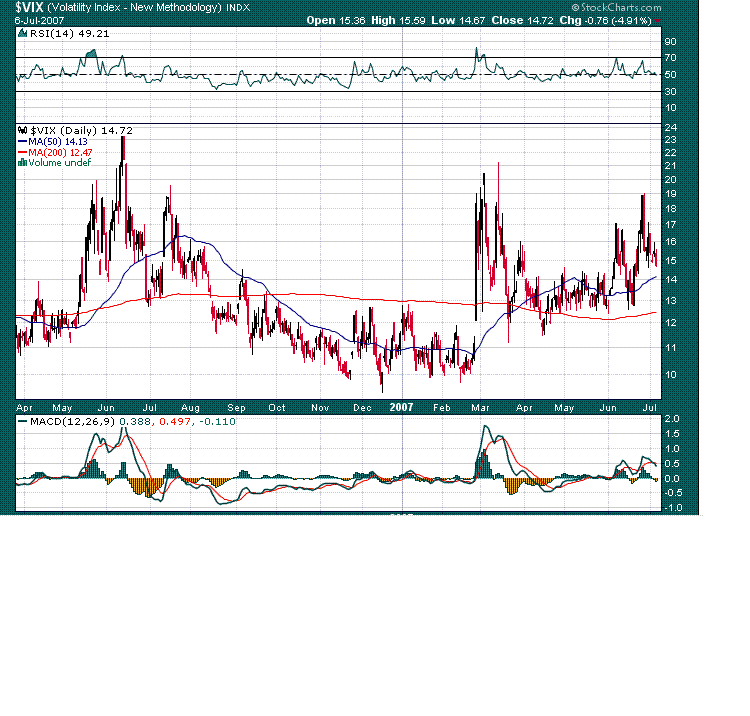Click the Aug month label on time axis

[x=190, y=408]
